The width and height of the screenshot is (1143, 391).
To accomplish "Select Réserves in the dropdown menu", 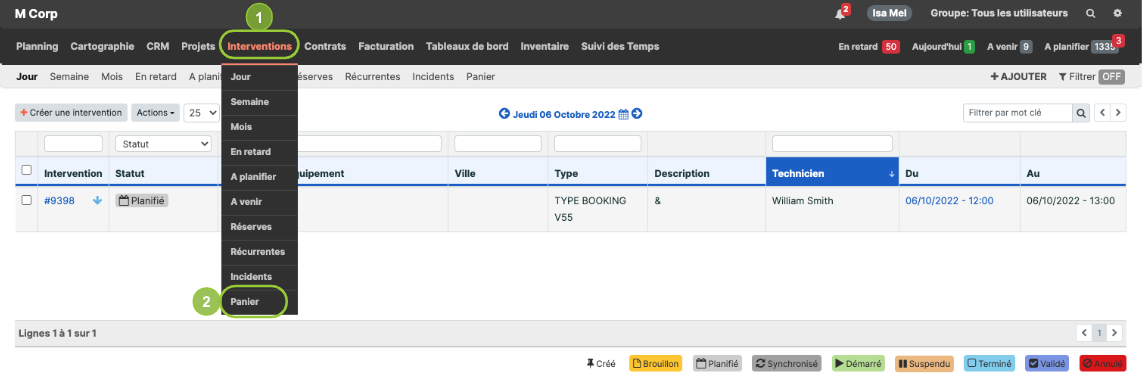I will 260,227.
